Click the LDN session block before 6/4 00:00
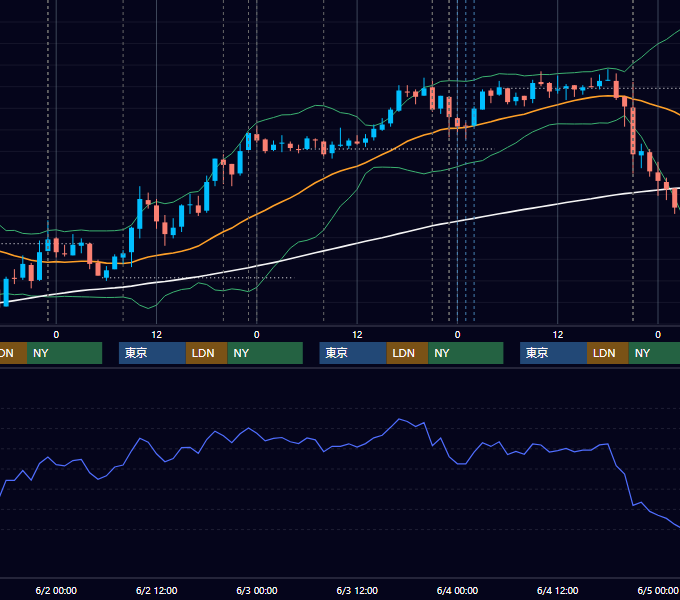Screen dimensions: 680x600 407,353
